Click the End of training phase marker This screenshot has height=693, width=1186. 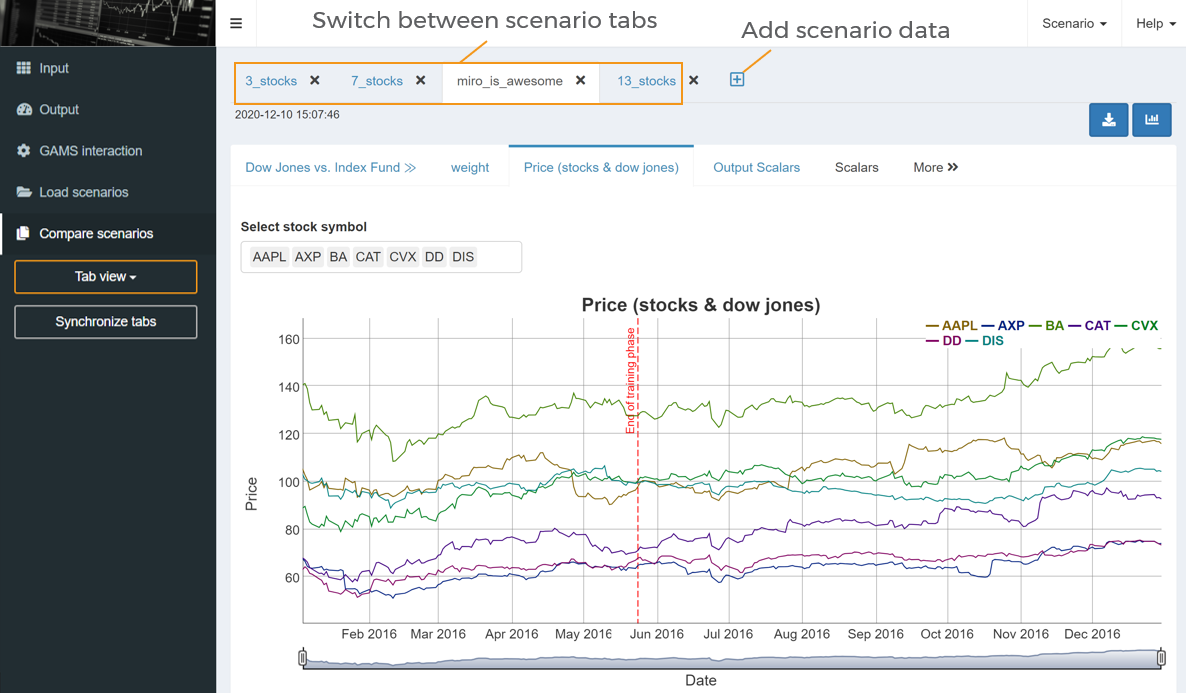coord(630,381)
